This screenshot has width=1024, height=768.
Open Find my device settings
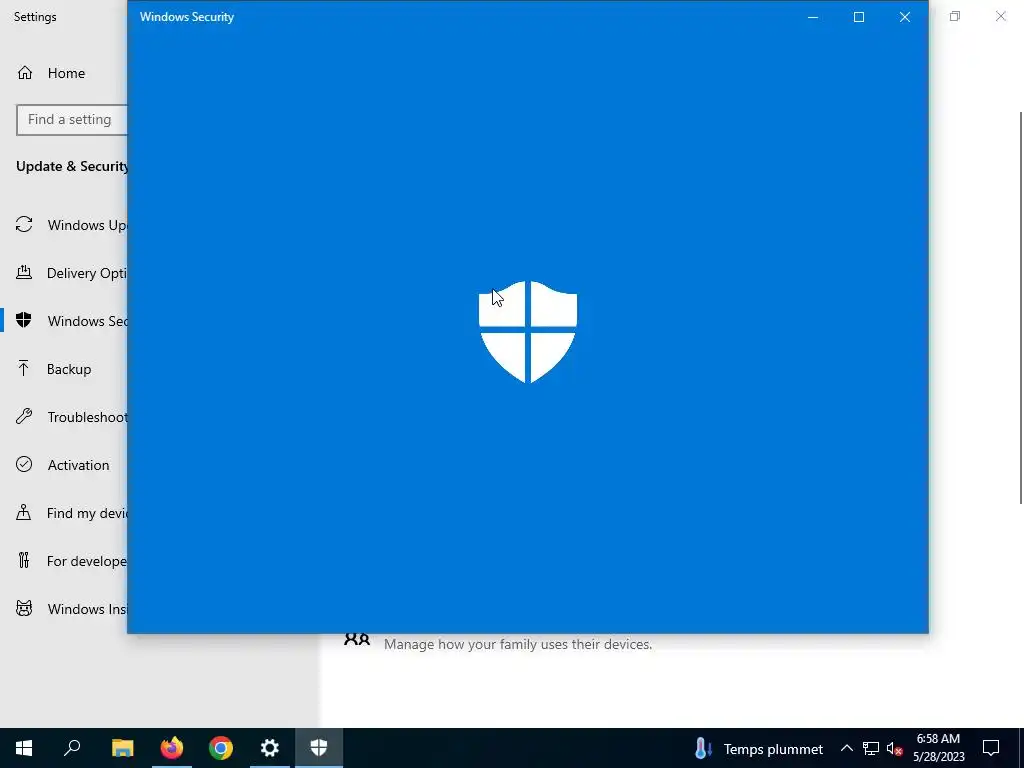(63, 513)
